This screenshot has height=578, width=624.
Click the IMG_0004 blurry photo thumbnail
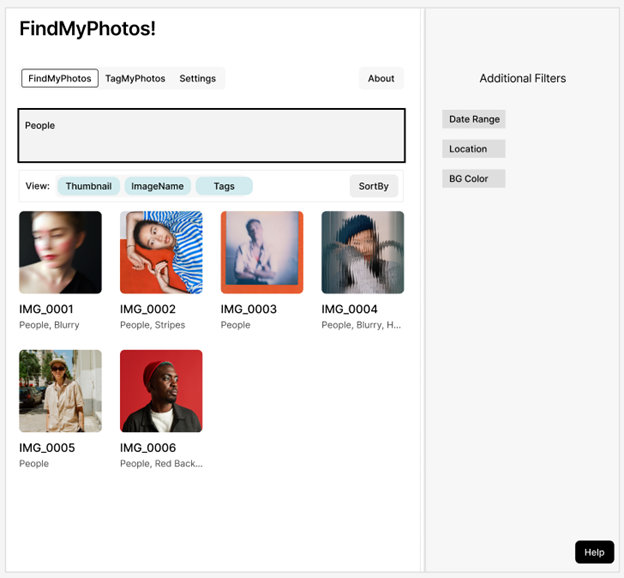(362, 252)
